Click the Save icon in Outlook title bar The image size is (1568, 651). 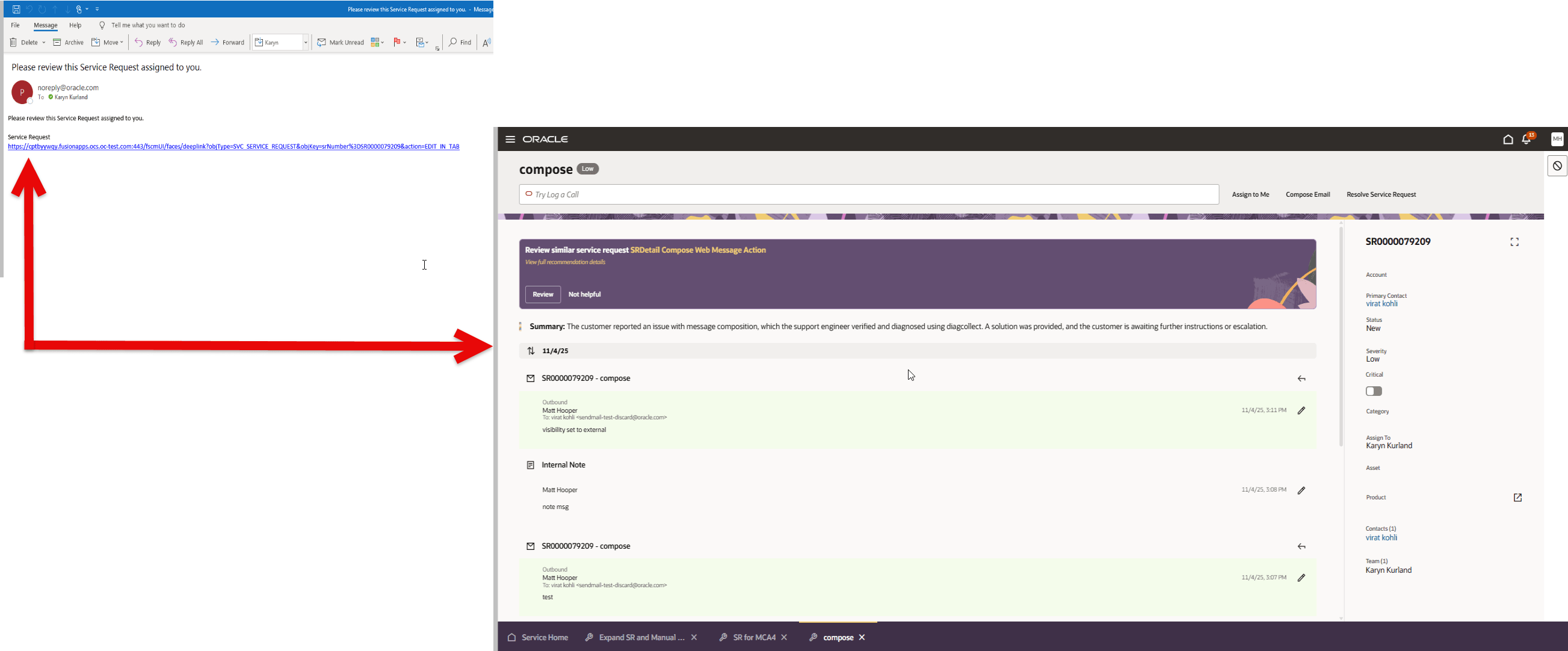click(x=16, y=9)
